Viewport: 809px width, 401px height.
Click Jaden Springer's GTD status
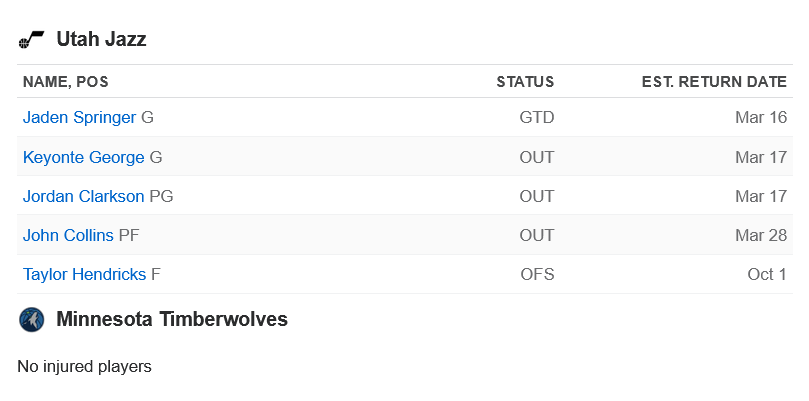click(537, 118)
